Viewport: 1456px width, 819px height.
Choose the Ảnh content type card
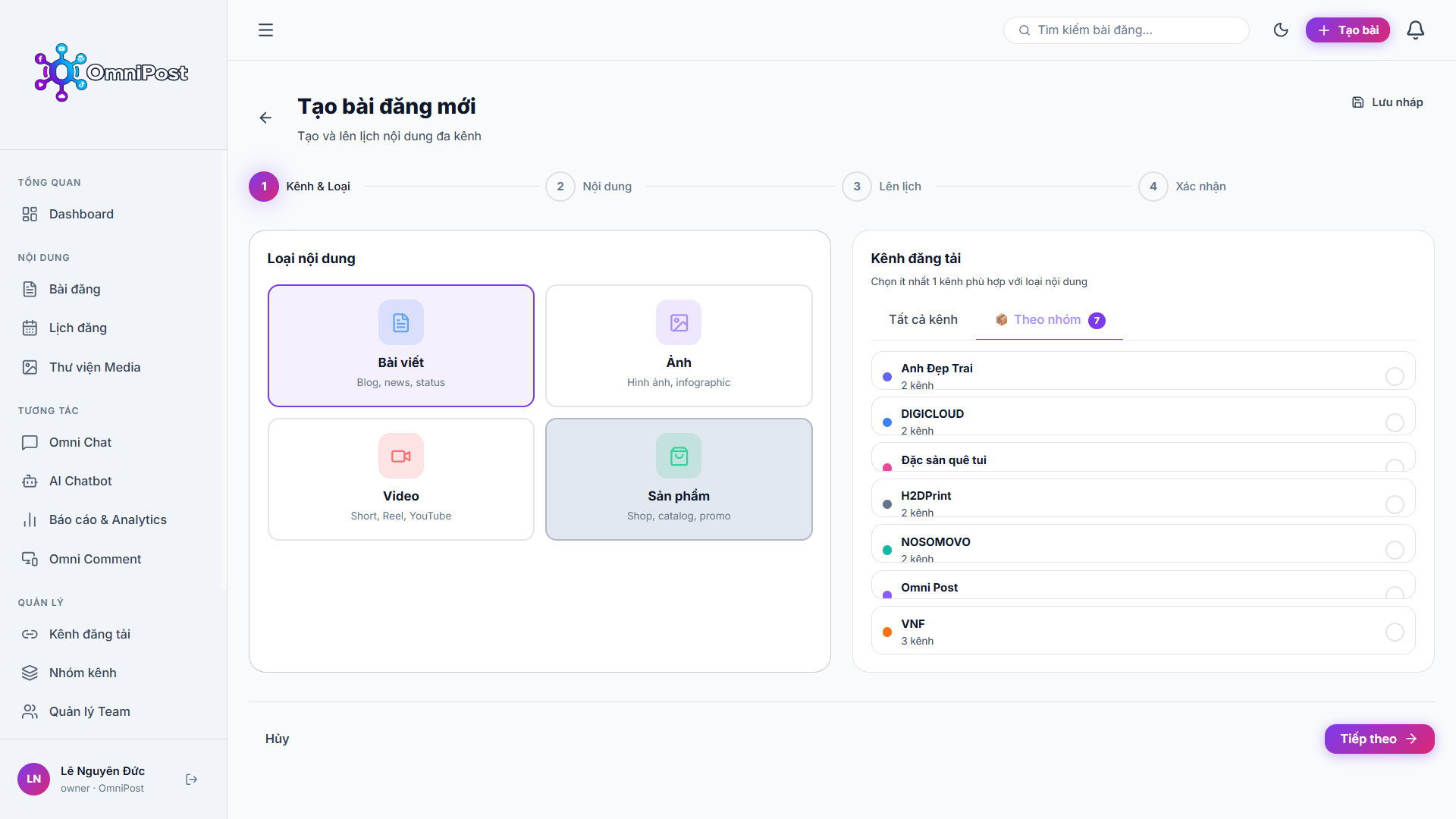pyautogui.click(x=679, y=346)
